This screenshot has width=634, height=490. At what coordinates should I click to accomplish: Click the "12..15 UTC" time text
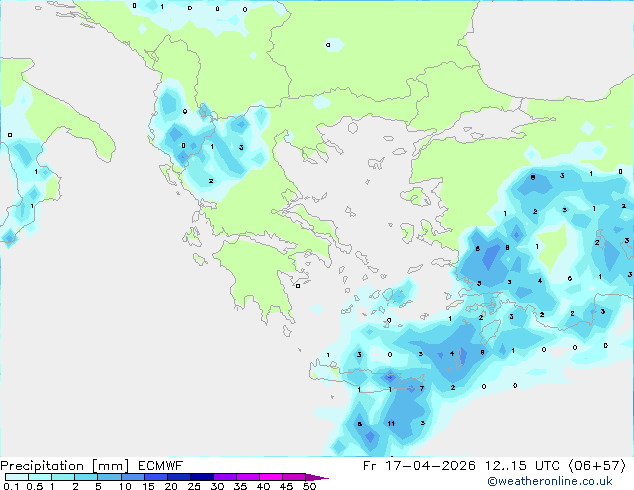pos(522,466)
